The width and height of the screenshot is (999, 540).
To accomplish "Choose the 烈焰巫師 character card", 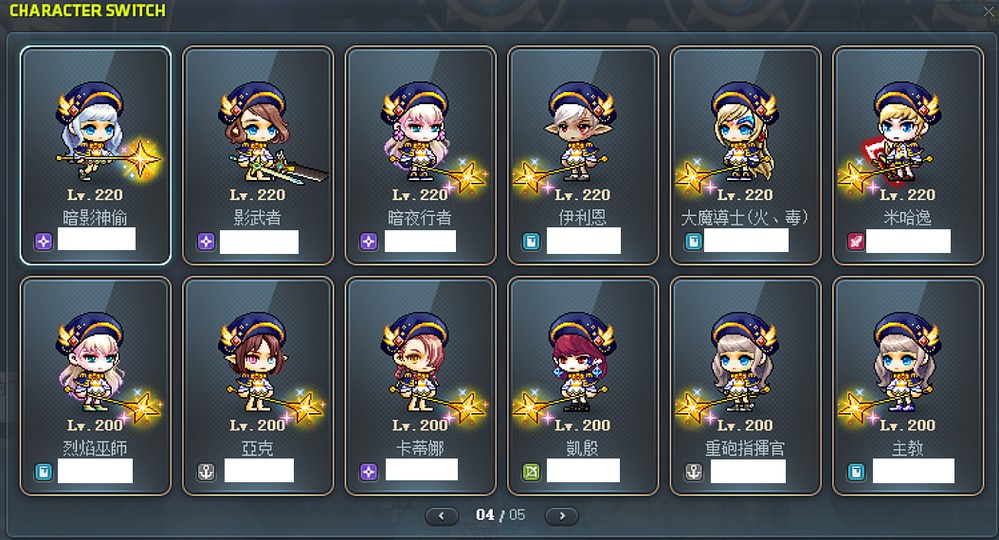I will (96, 386).
